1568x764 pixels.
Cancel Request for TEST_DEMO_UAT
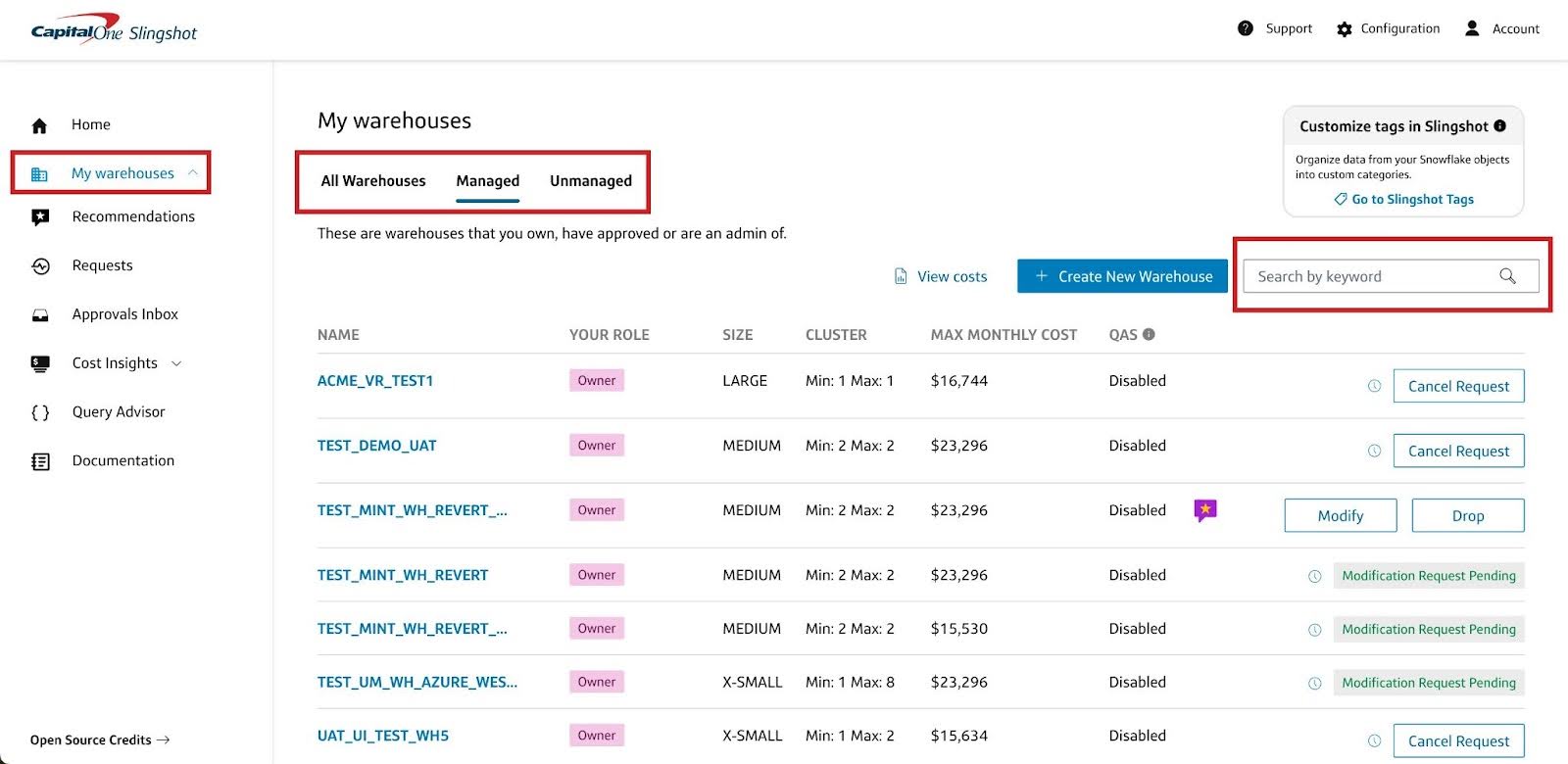[1458, 451]
